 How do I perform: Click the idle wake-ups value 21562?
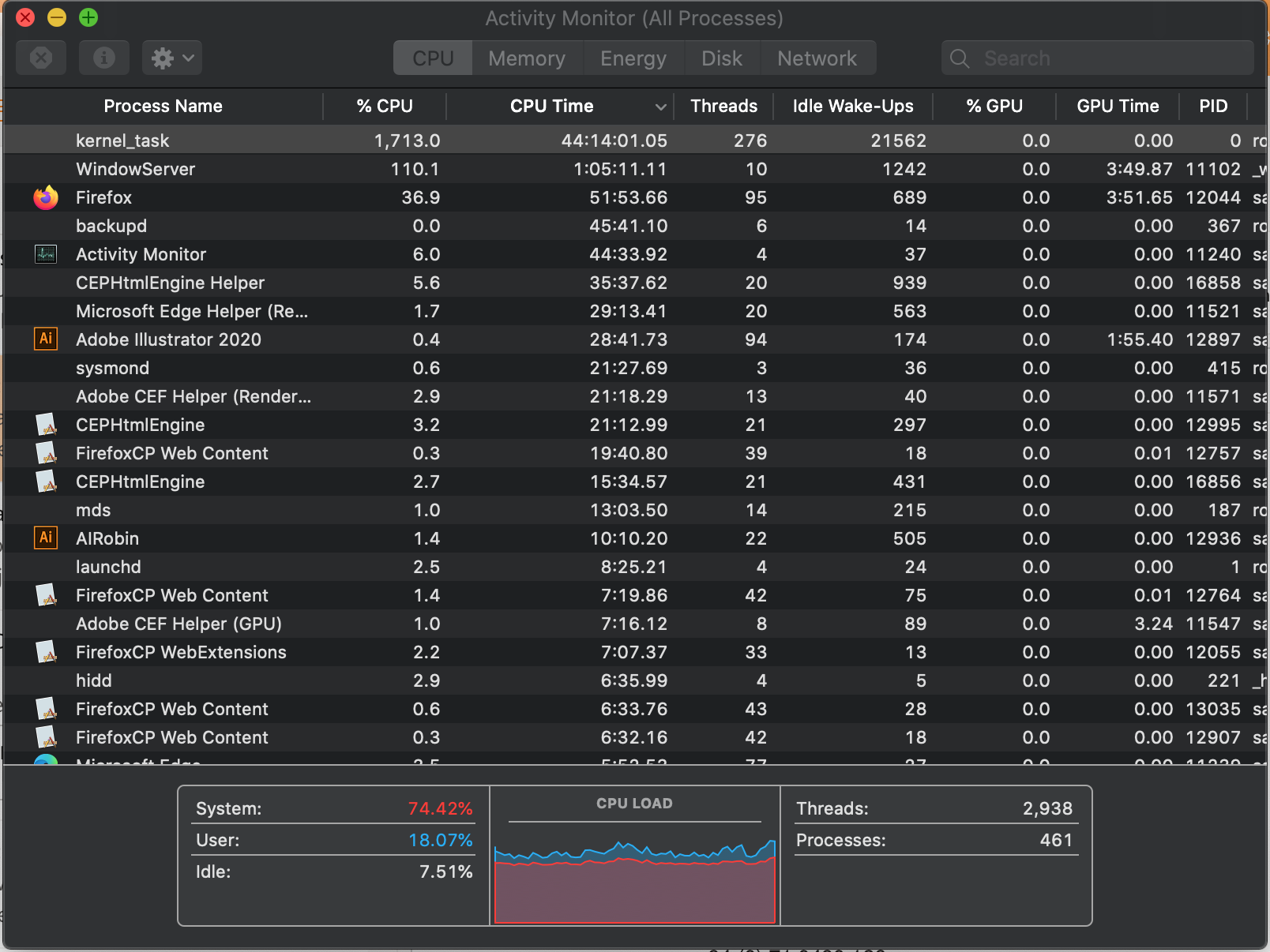click(x=899, y=141)
